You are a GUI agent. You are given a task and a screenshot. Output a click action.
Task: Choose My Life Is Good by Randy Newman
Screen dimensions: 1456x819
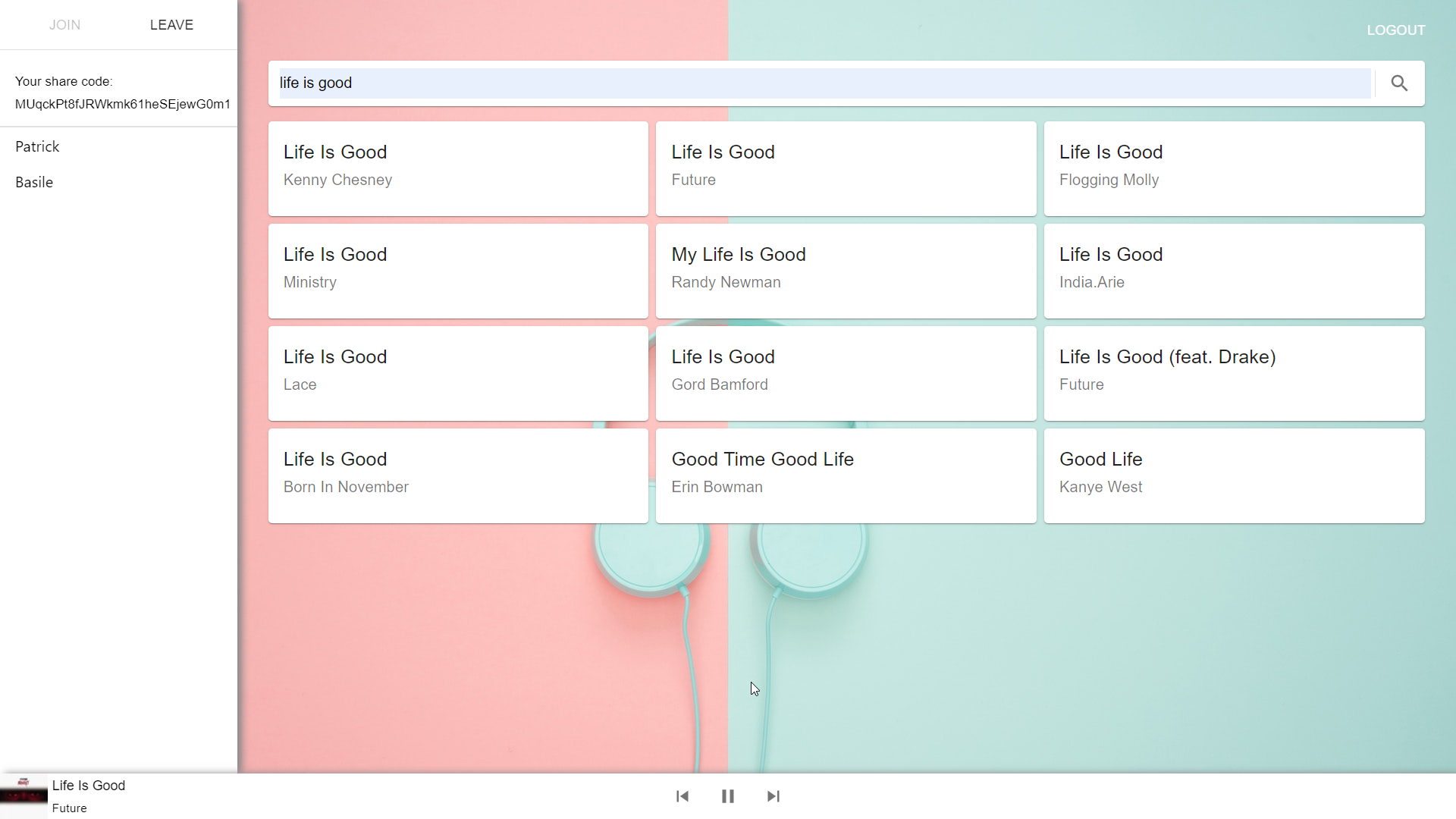(x=846, y=271)
